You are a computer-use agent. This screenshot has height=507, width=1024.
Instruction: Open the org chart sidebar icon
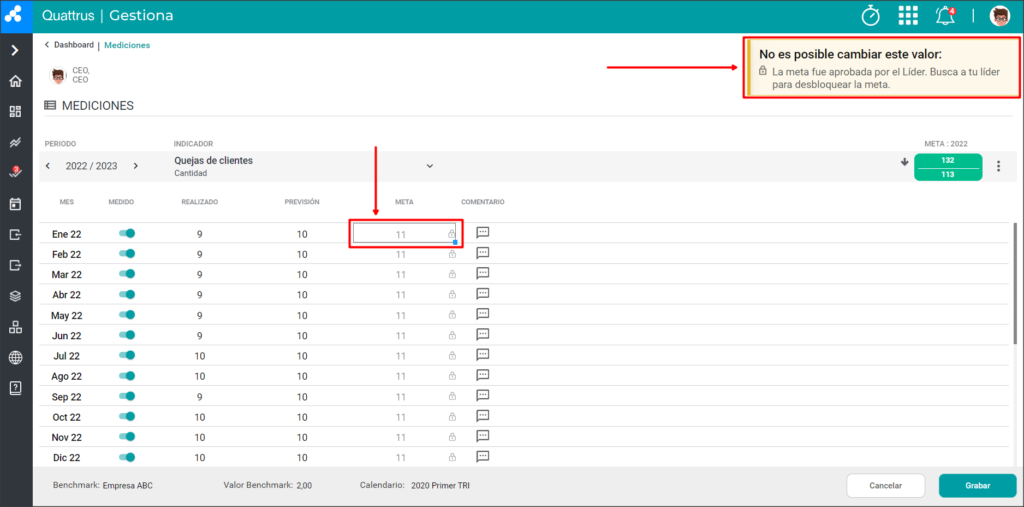point(16,327)
